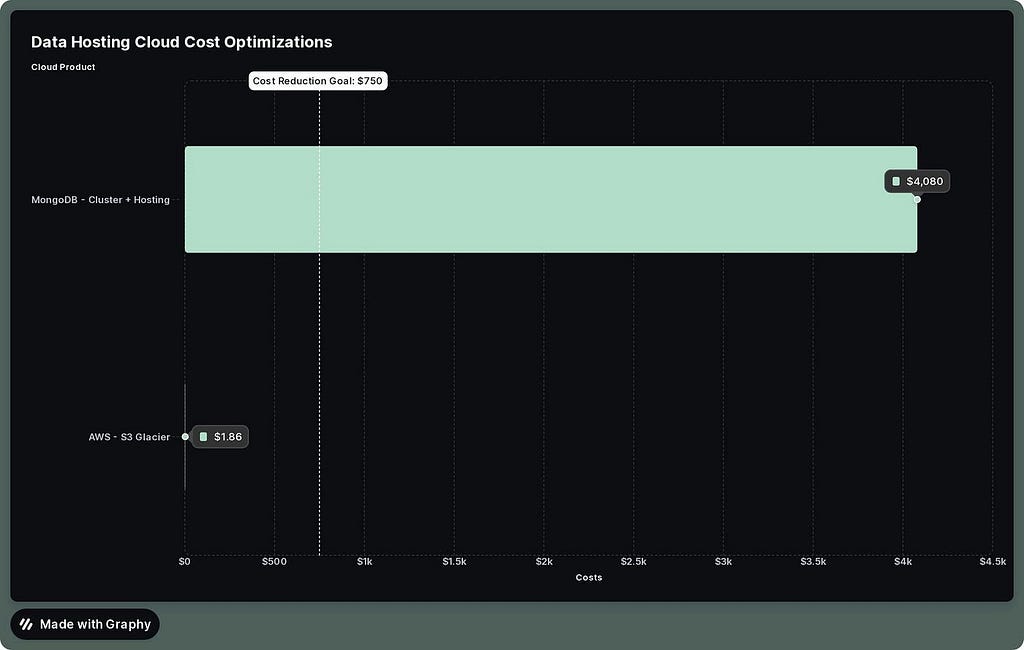Click the $4.5k axis tick label
The width and height of the screenshot is (1024, 650).
pyautogui.click(x=993, y=561)
